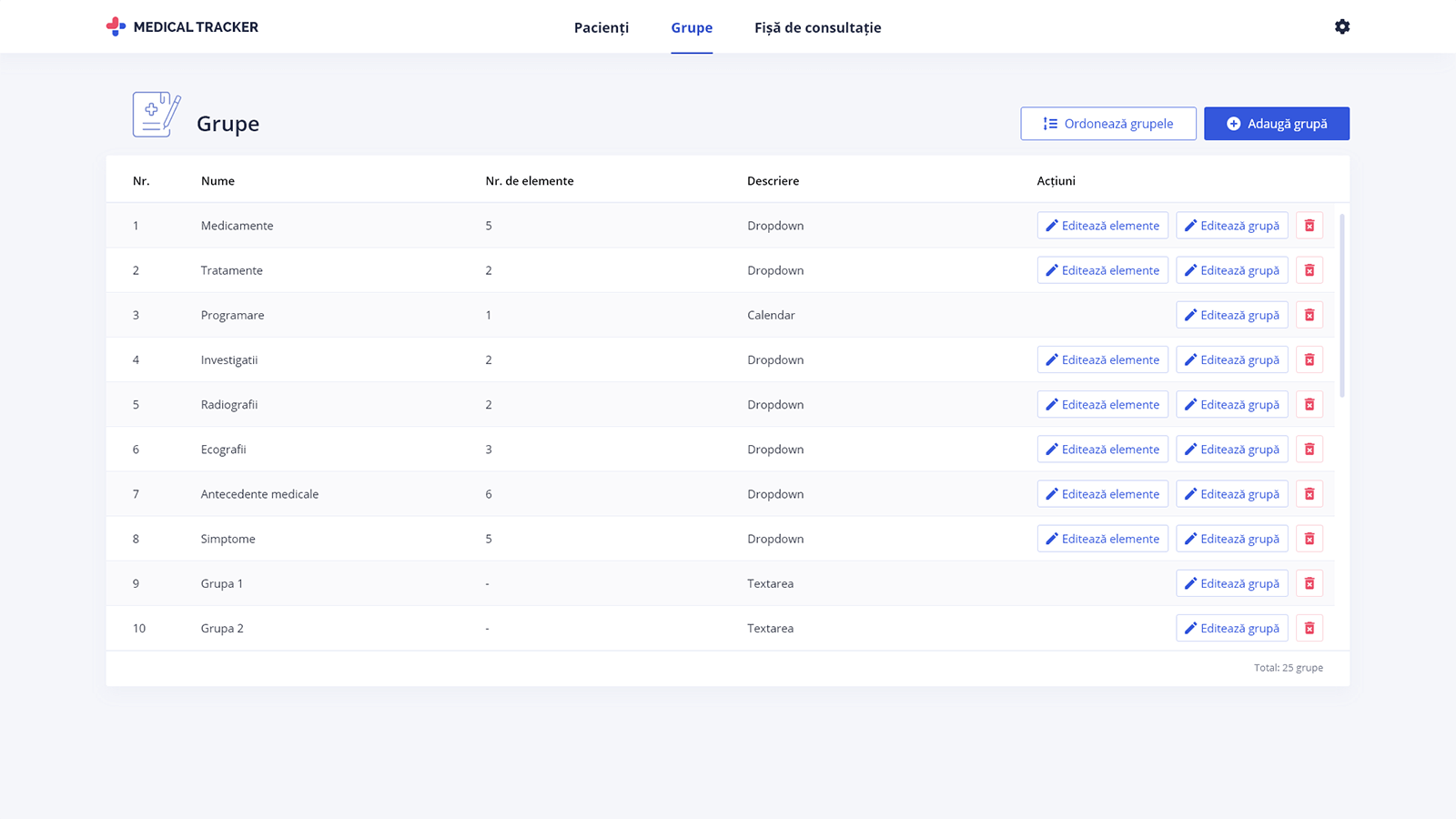Open settings via the gear icon
This screenshot has width=1456, height=819.
point(1342,26)
